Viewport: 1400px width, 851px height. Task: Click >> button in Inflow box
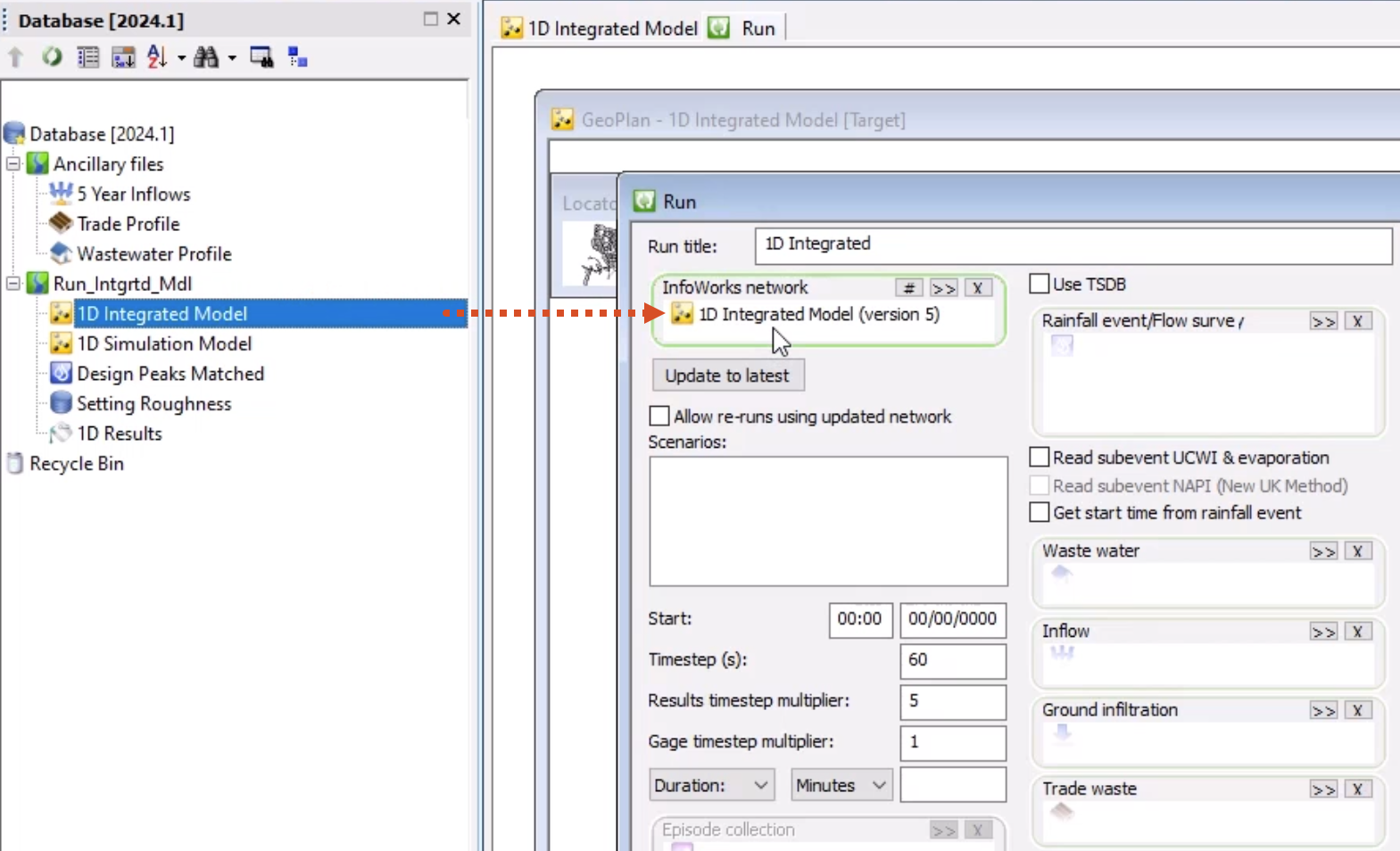pos(1323,632)
